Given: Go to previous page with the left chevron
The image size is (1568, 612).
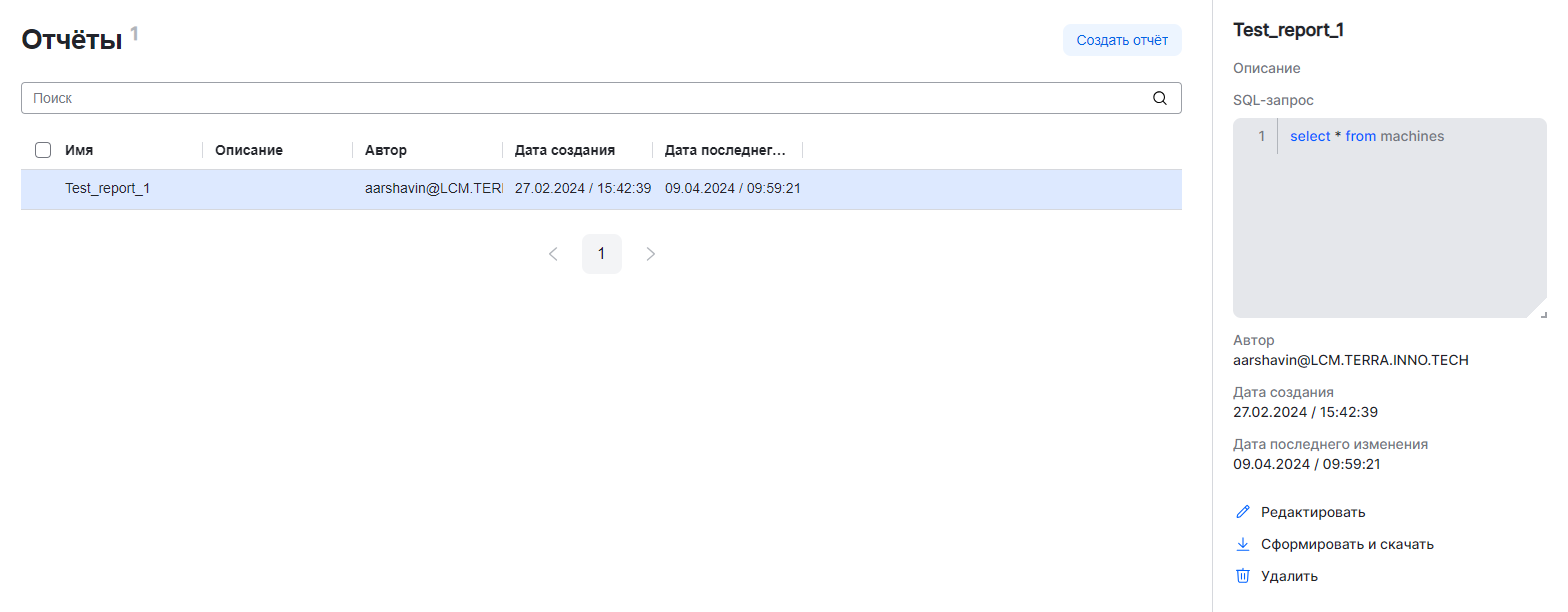Looking at the screenshot, I should pyautogui.click(x=553, y=254).
